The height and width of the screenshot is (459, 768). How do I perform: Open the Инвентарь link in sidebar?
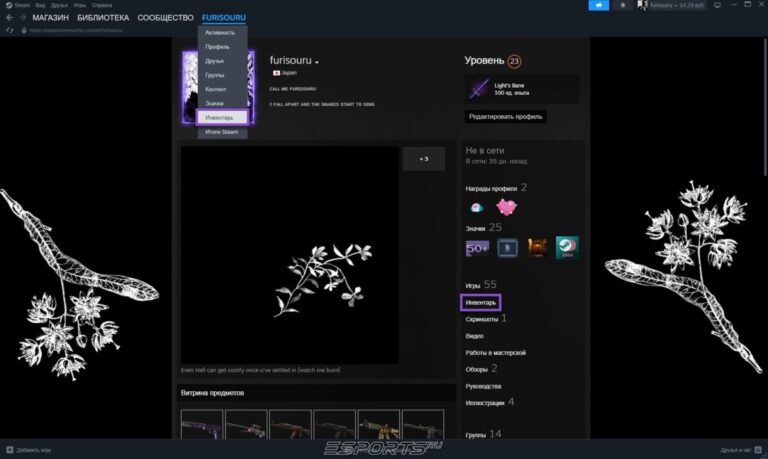coord(482,301)
